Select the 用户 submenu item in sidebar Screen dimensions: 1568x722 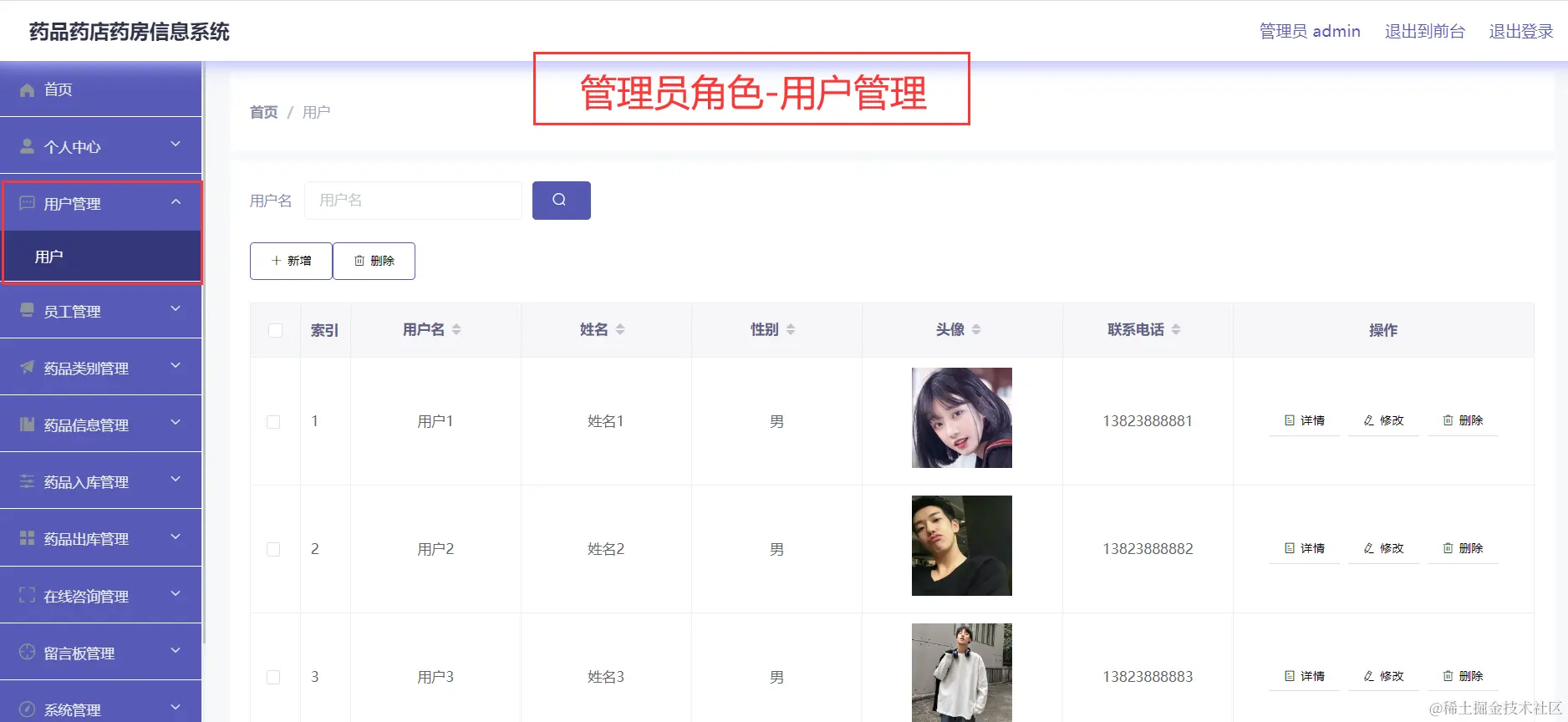(x=101, y=257)
